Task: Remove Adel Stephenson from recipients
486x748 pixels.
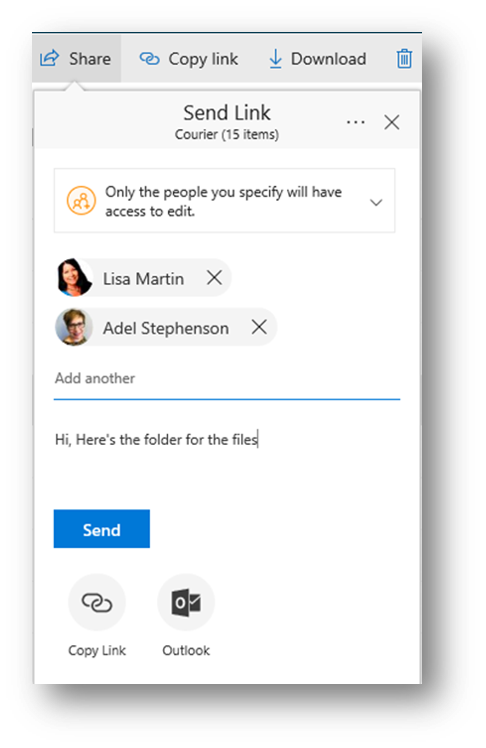Action: (x=259, y=327)
